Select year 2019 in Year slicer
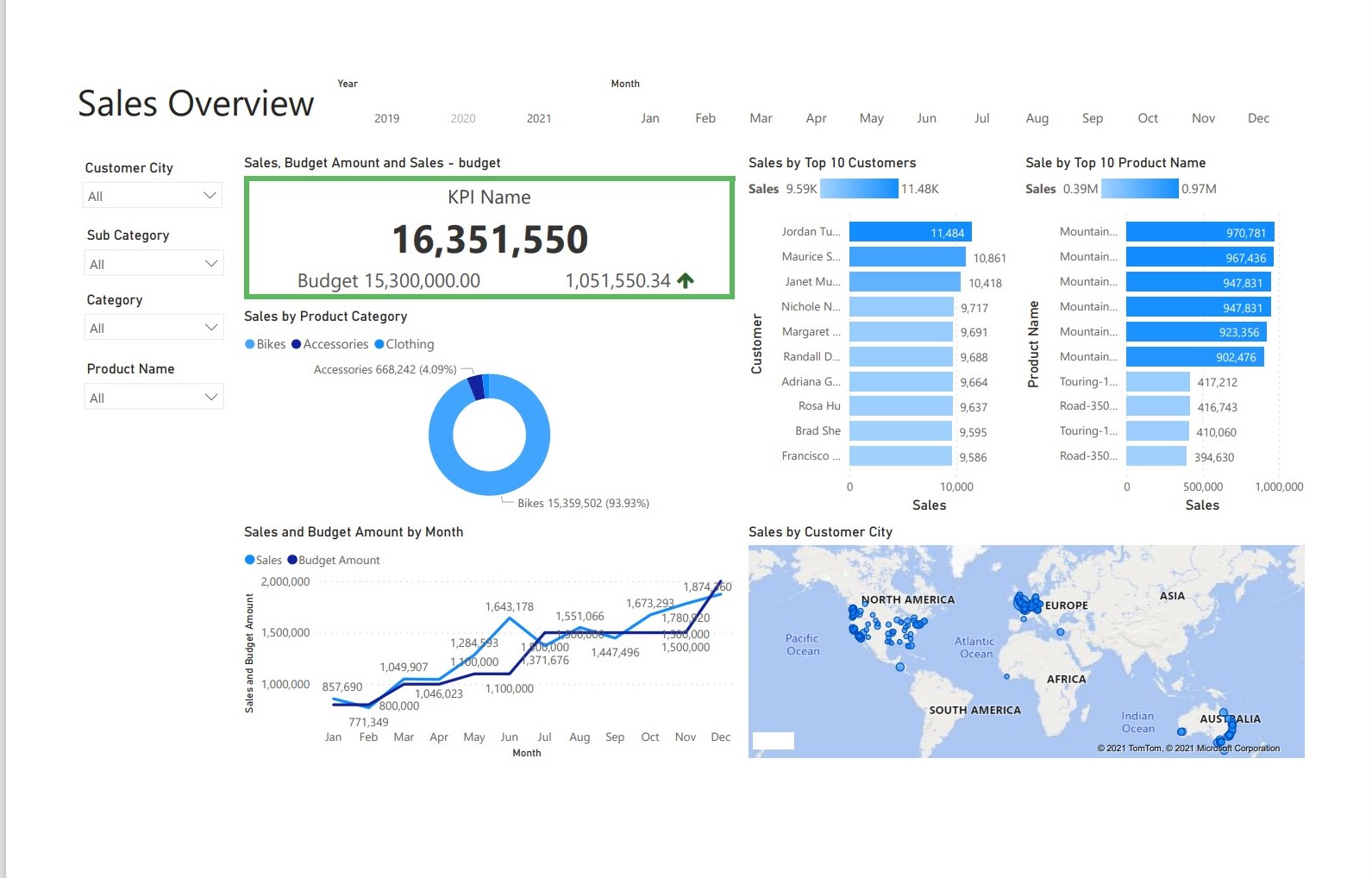The image size is (1372, 878). pos(386,118)
